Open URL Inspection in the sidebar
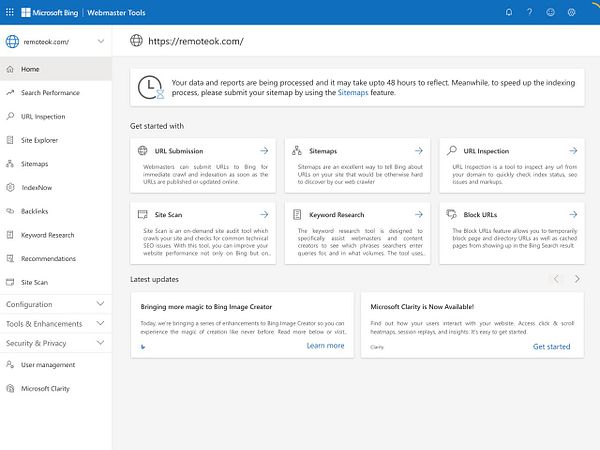 56,116
